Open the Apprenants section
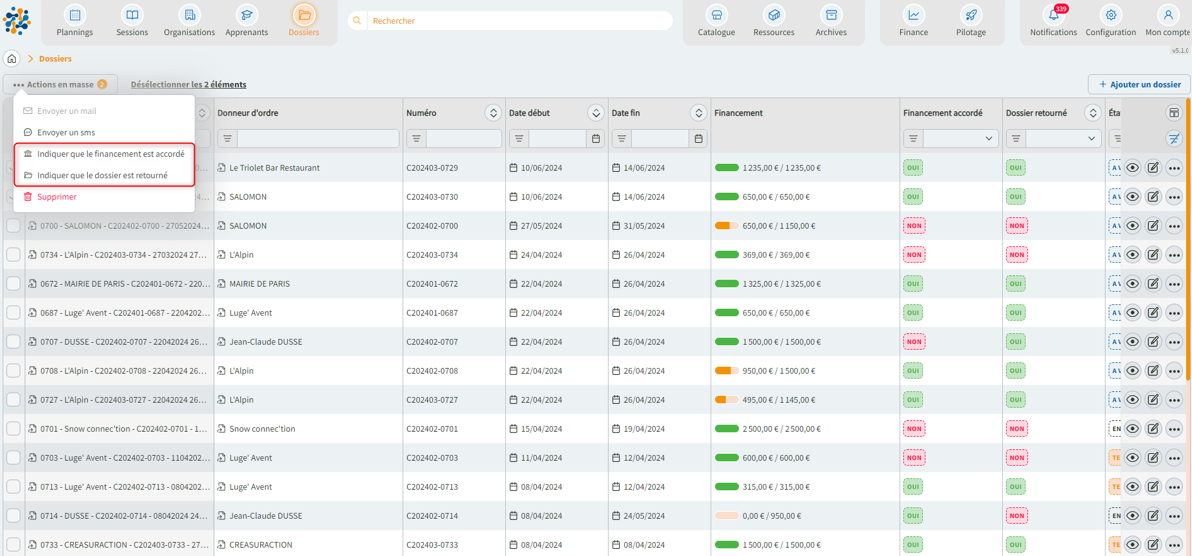The height and width of the screenshot is (556, 1192). [246, 22]
